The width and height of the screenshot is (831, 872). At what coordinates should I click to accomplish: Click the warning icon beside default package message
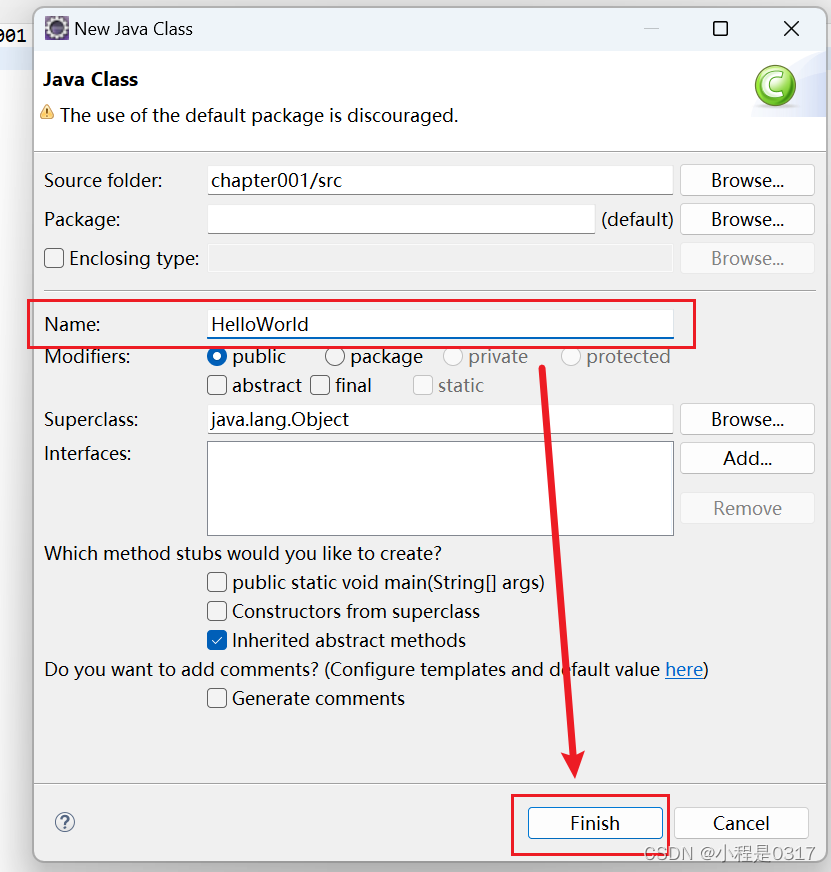click(x=47, y=113)
